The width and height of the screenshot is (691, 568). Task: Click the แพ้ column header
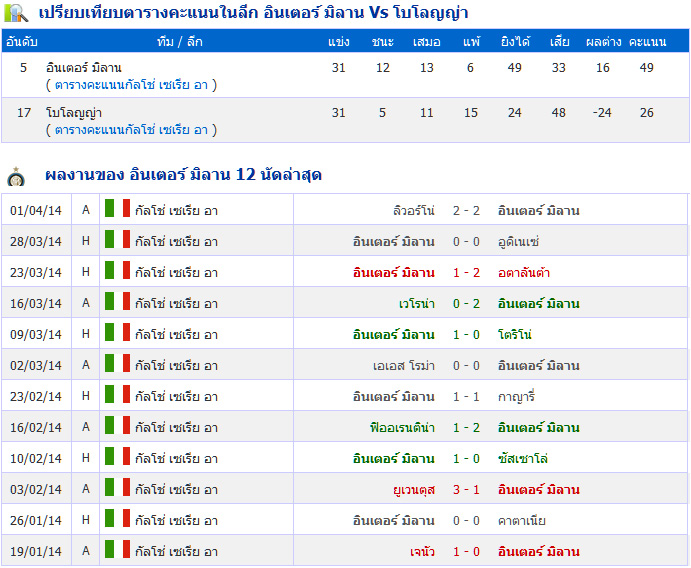coord(471,42)
